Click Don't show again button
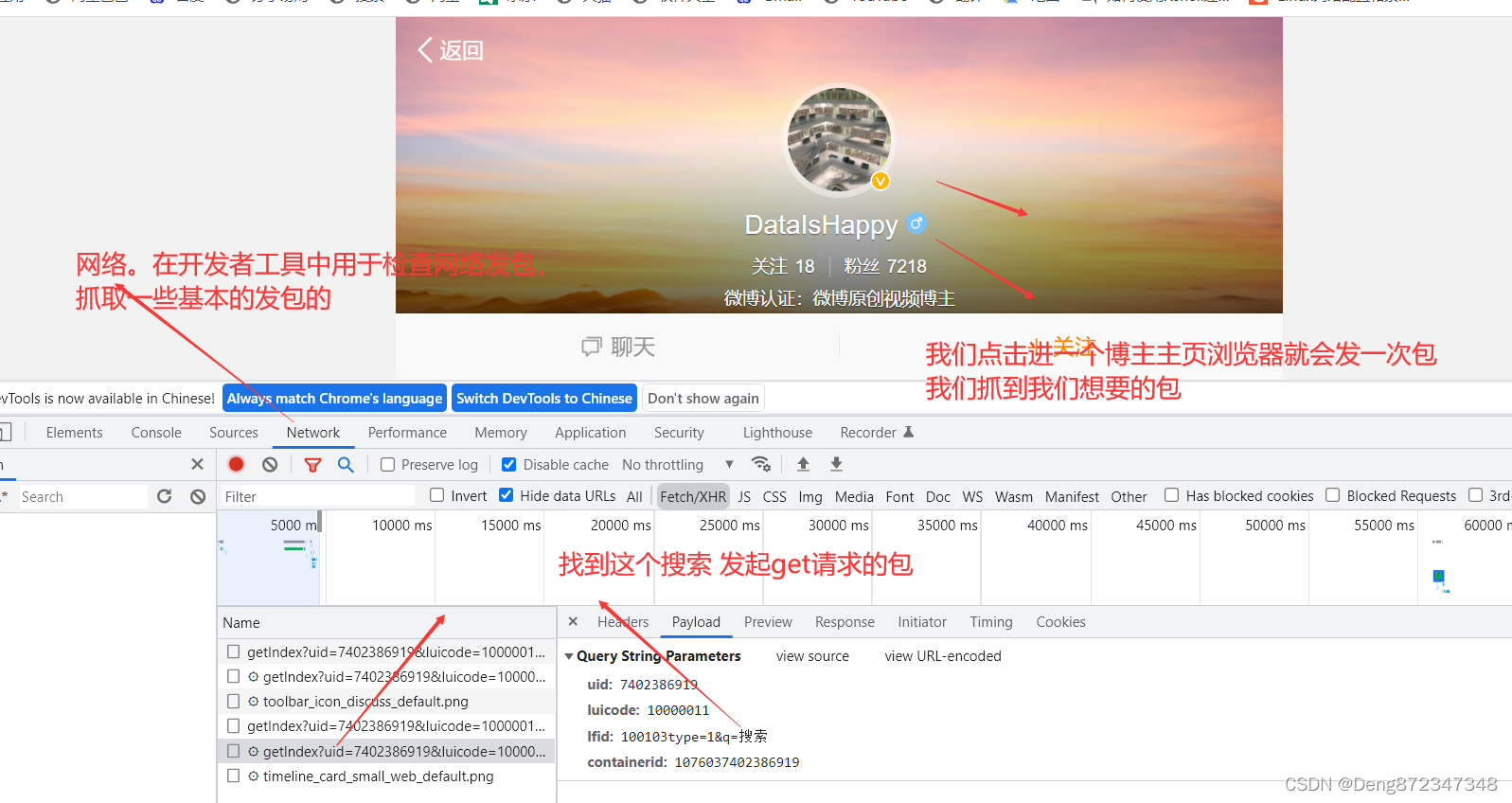 [x=703, y=399]
